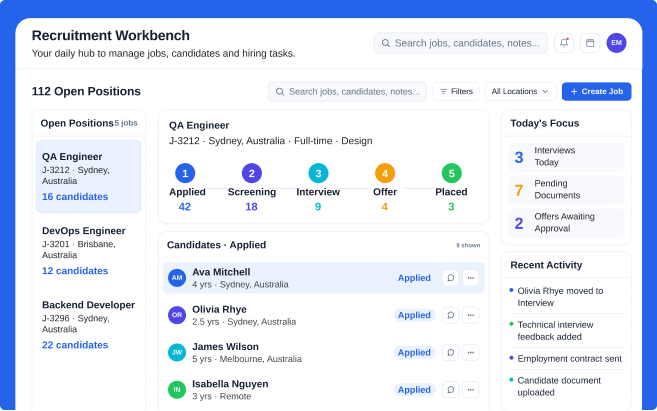
Task: Open activity Candidate document uploaded
Action: (566, 386)
